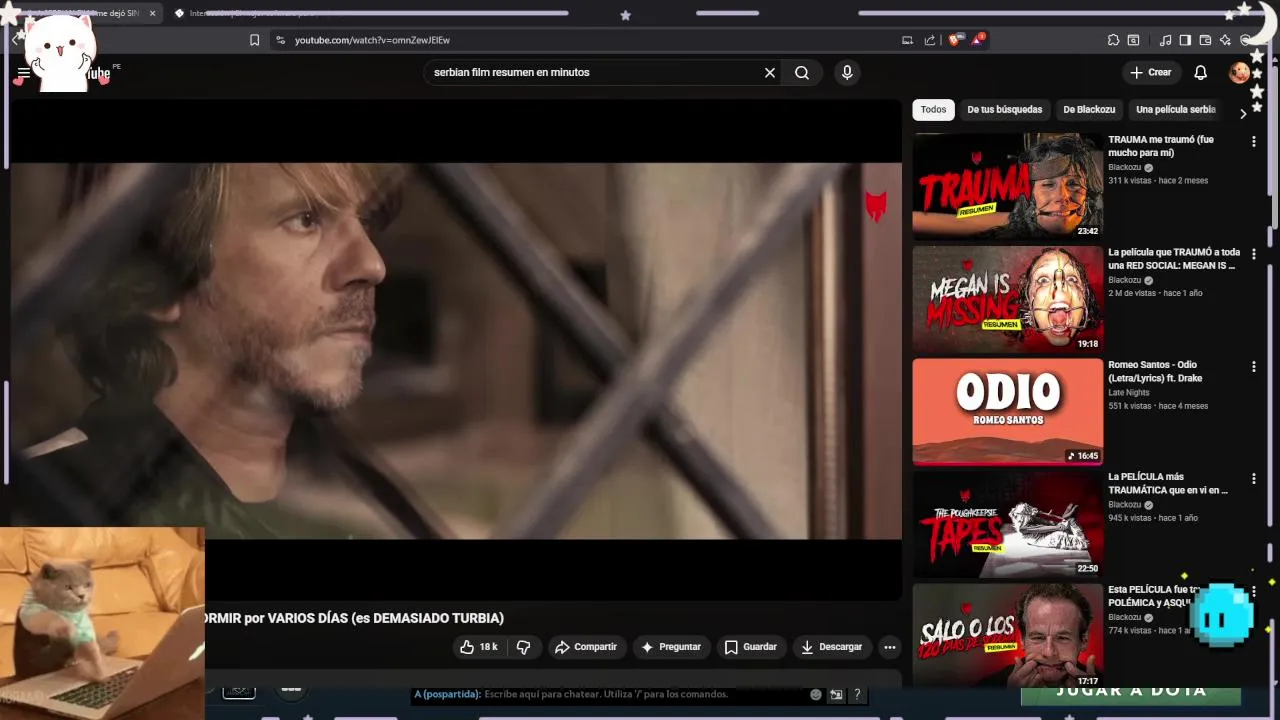Select the Una película serbia chip
The height and width of the screenshot is (720, 1280).
pos(1176,110)
